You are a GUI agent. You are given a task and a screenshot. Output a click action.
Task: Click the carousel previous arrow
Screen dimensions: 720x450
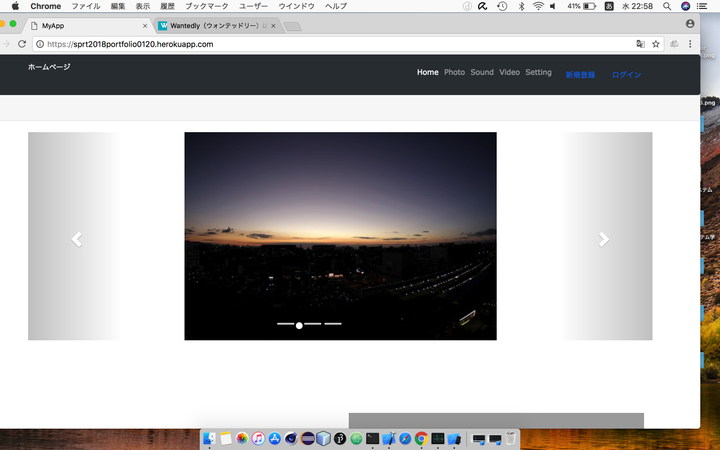[x=76, y=239]
